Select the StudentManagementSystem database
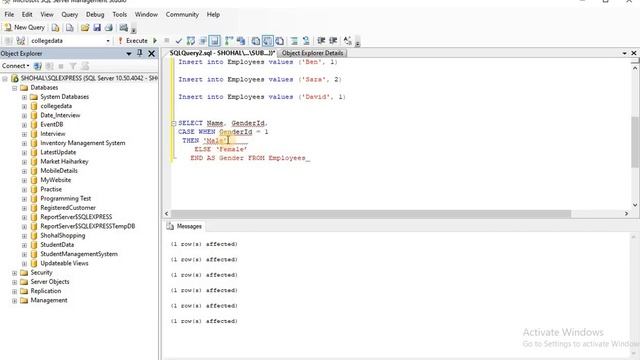Viewport: 640px width, 360px height. (79, 254)
